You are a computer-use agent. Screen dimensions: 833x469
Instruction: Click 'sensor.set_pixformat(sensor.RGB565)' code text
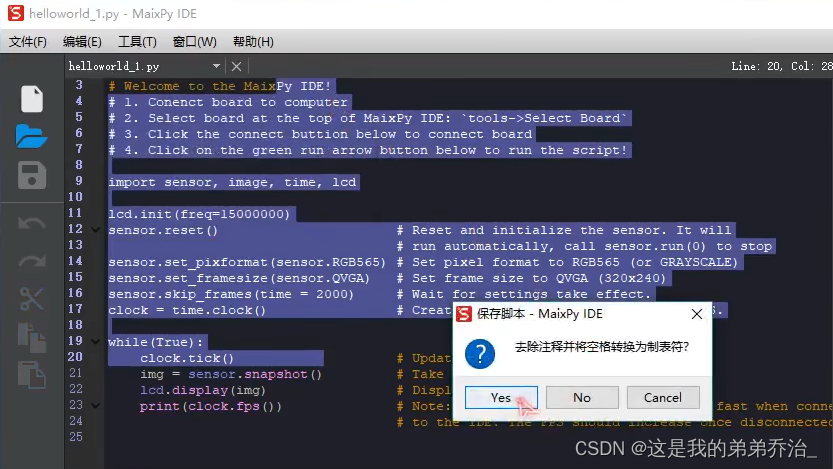click(247, 262)
